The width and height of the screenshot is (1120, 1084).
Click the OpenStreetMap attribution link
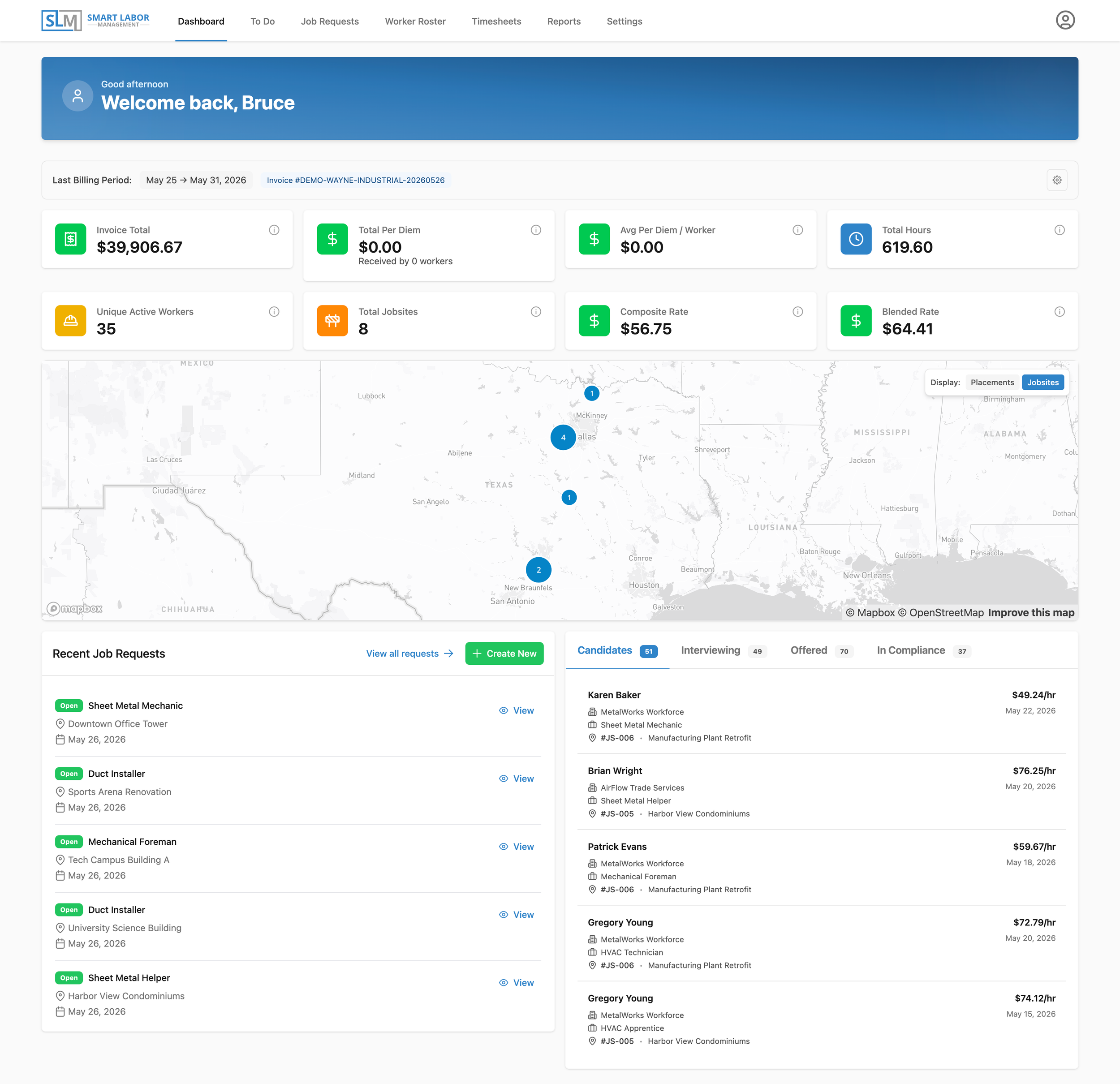coord(941,613)
